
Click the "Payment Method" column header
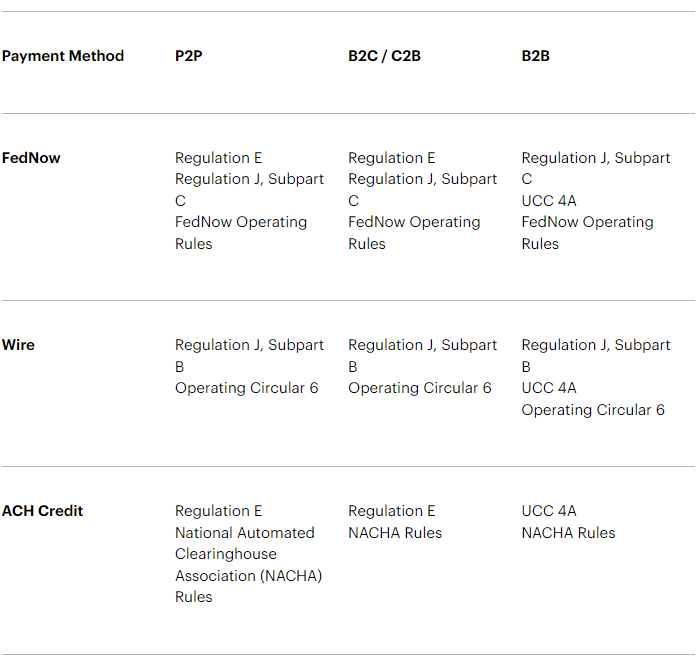[63, 56]
